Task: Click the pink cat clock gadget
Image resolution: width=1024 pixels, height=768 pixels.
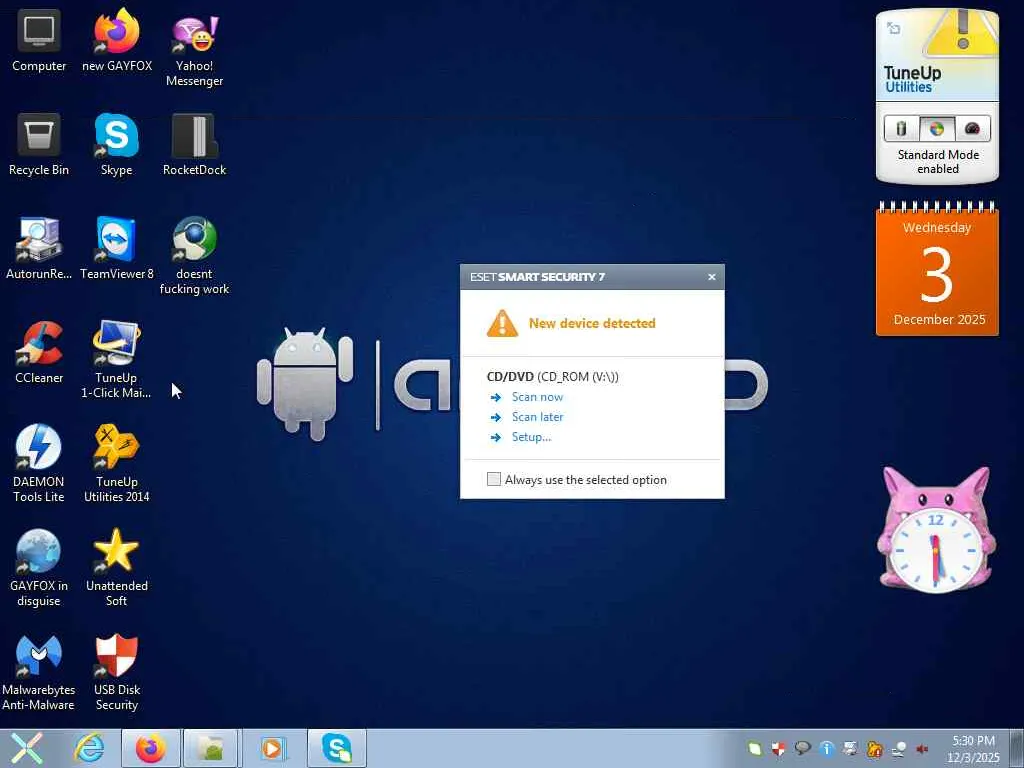Action: (936, 530)
